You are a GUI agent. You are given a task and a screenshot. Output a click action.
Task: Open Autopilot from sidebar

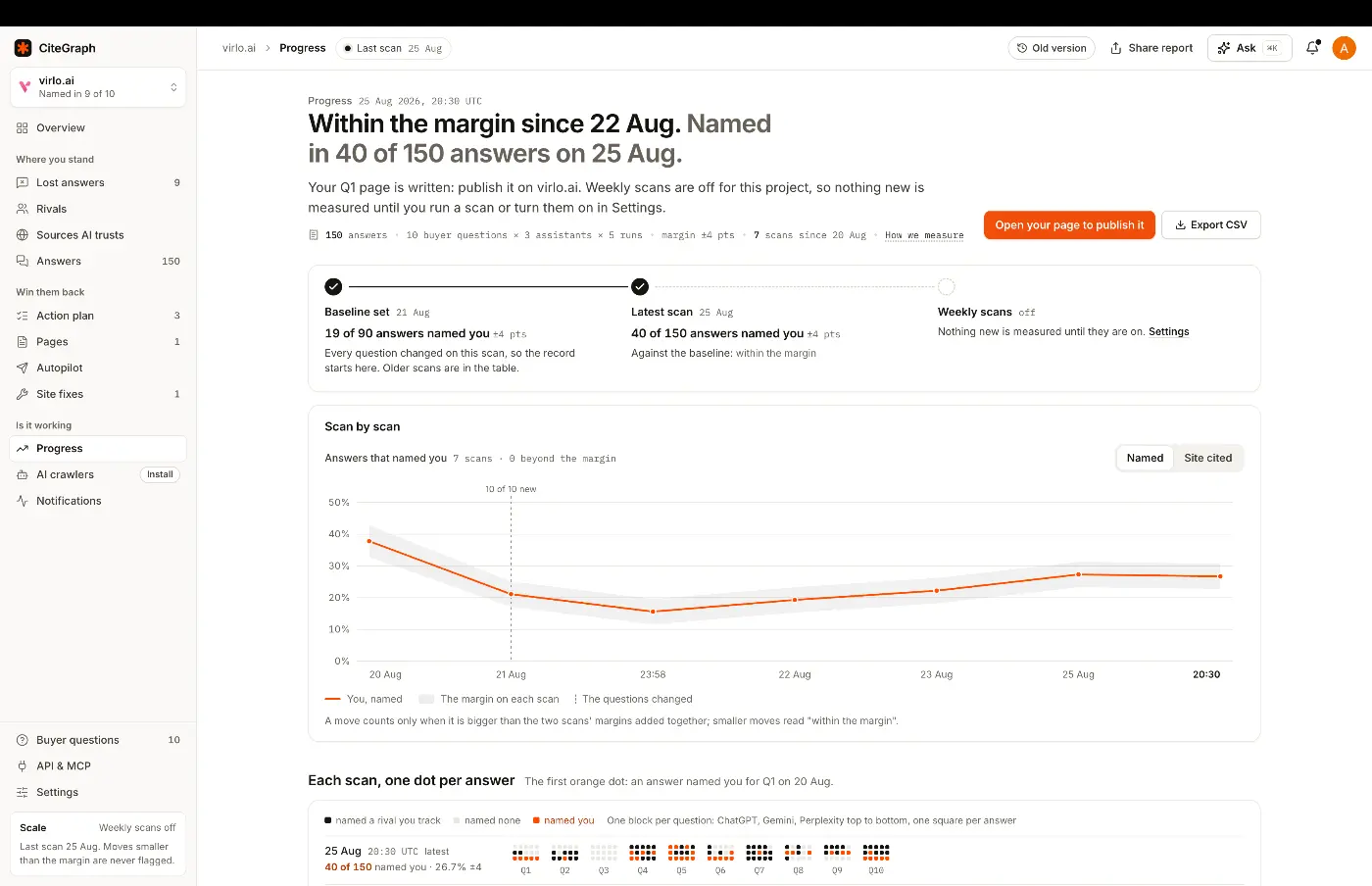click(98, 368)
